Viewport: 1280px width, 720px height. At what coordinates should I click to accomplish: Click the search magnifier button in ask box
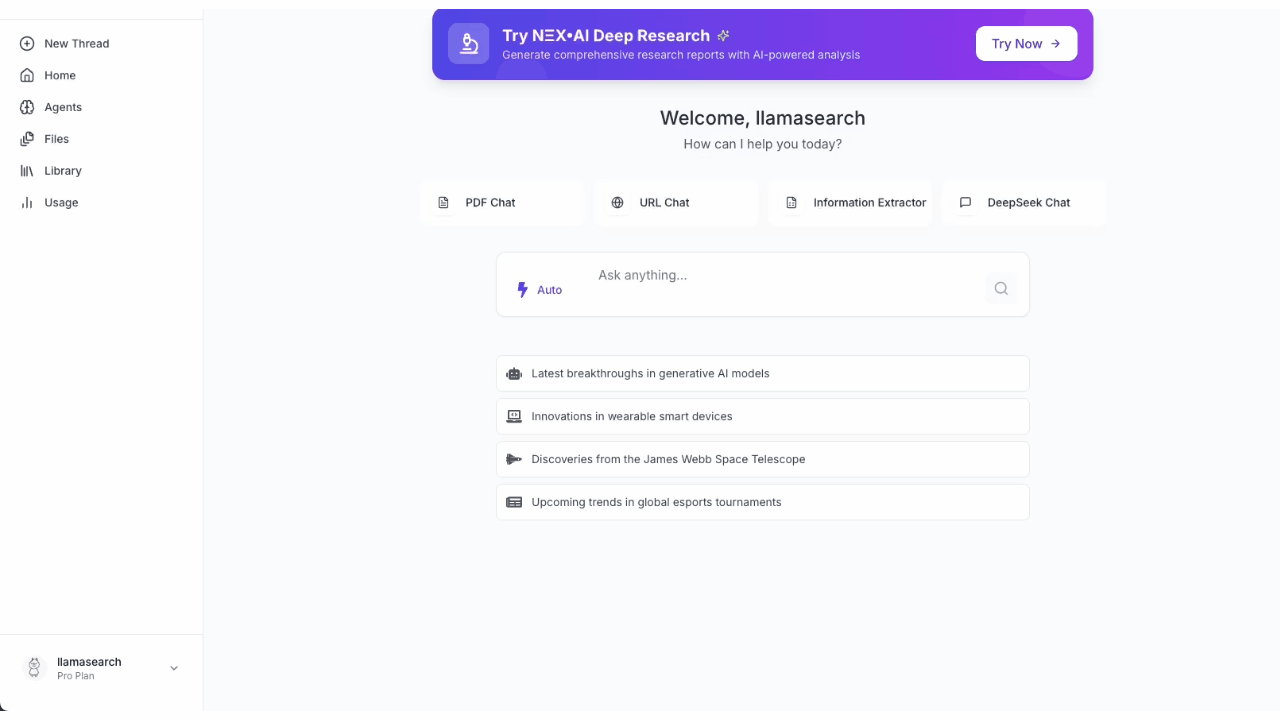1001,289
